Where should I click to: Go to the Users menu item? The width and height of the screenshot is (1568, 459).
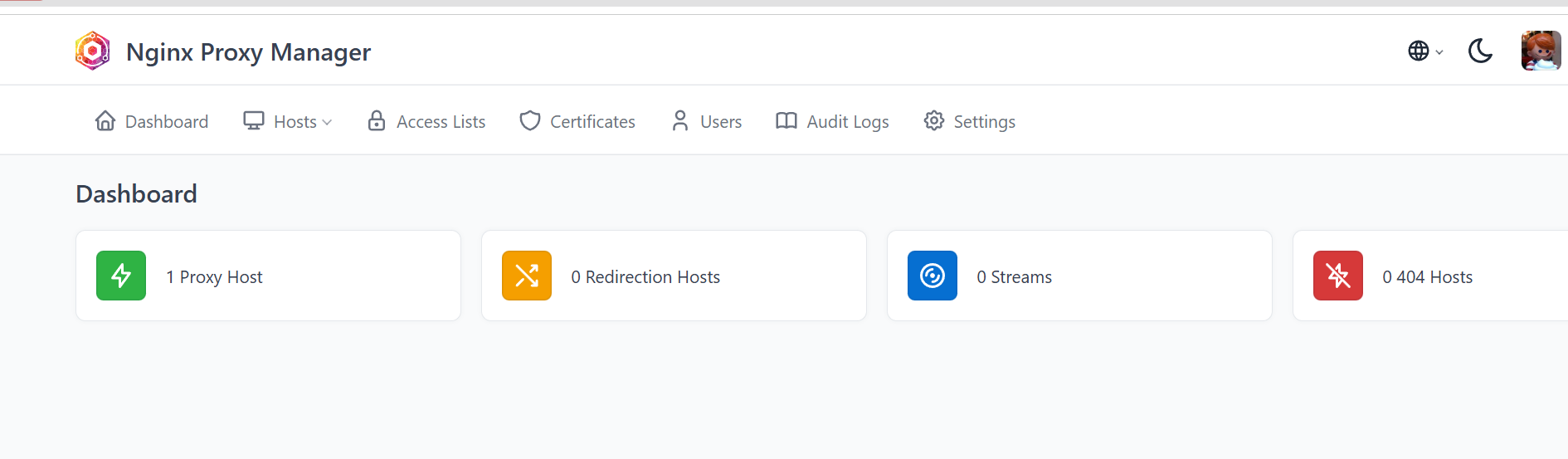coord(707,122)
